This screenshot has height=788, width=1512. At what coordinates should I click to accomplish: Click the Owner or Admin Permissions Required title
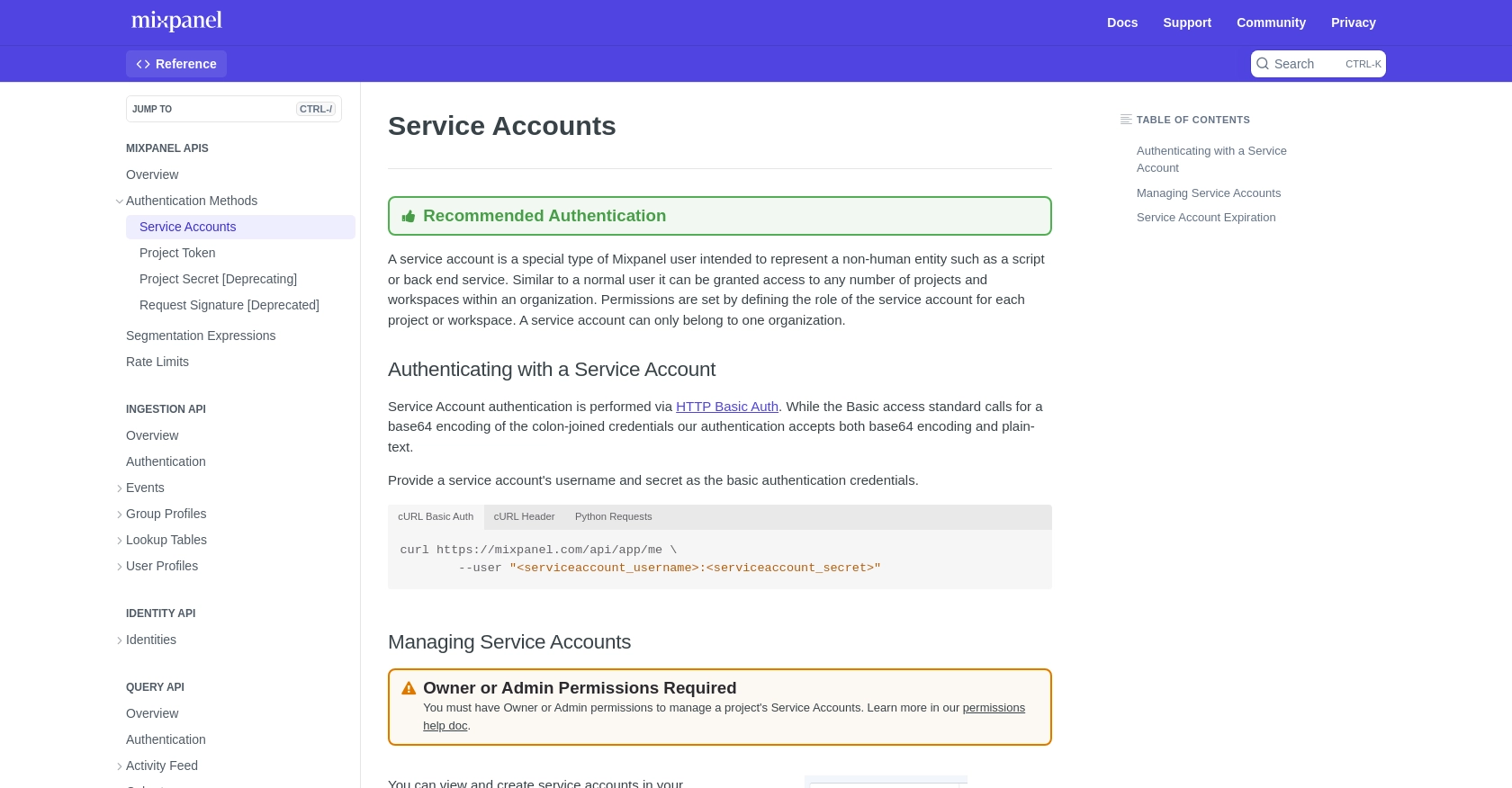[x=580, y=688]
